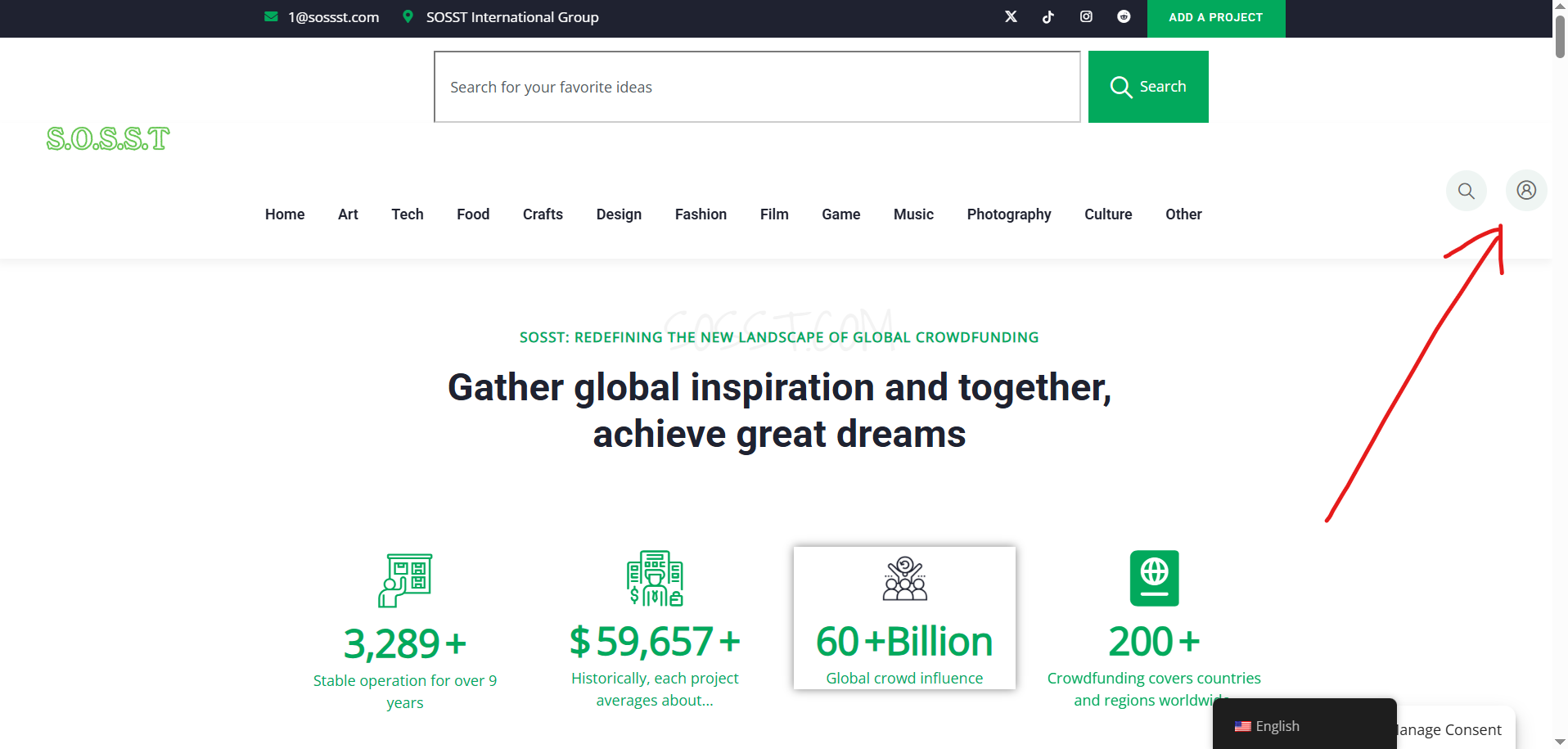This screenshot has height=749, width=1568.
Task: Go to the Home menu item
Action: (x=285, y=214)
